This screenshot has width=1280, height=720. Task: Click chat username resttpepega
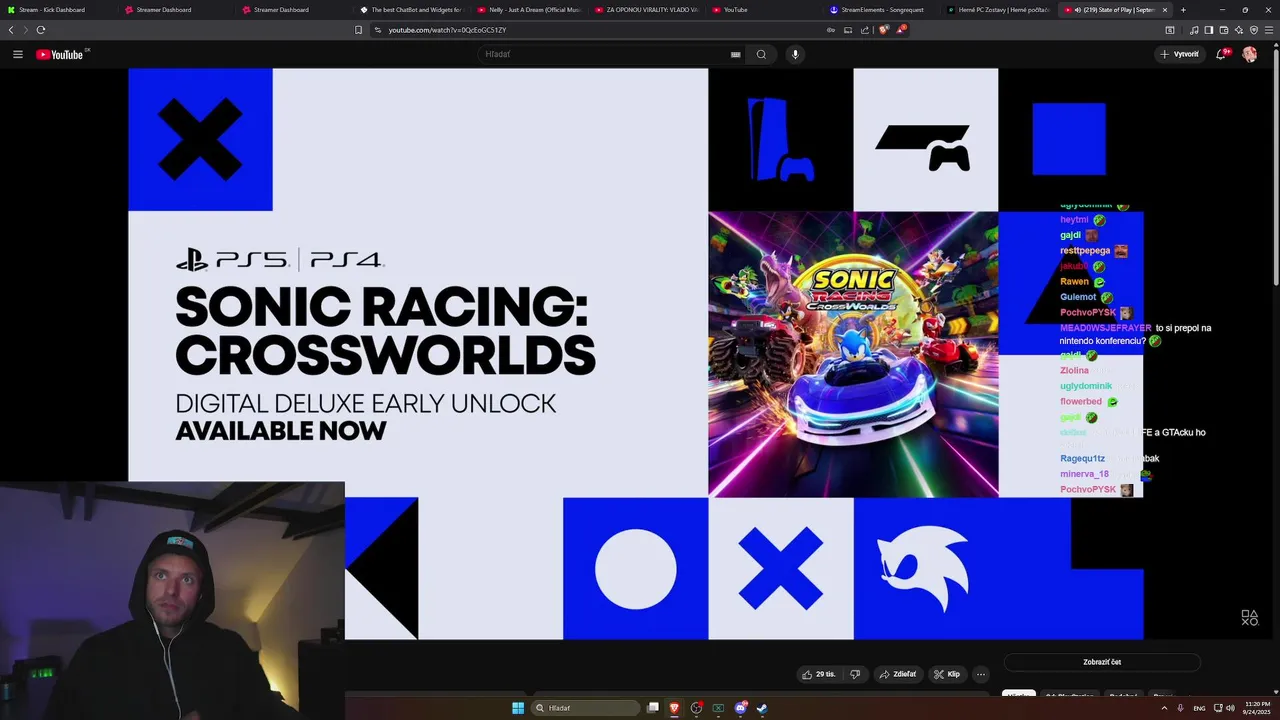[x=1085, y=250]
